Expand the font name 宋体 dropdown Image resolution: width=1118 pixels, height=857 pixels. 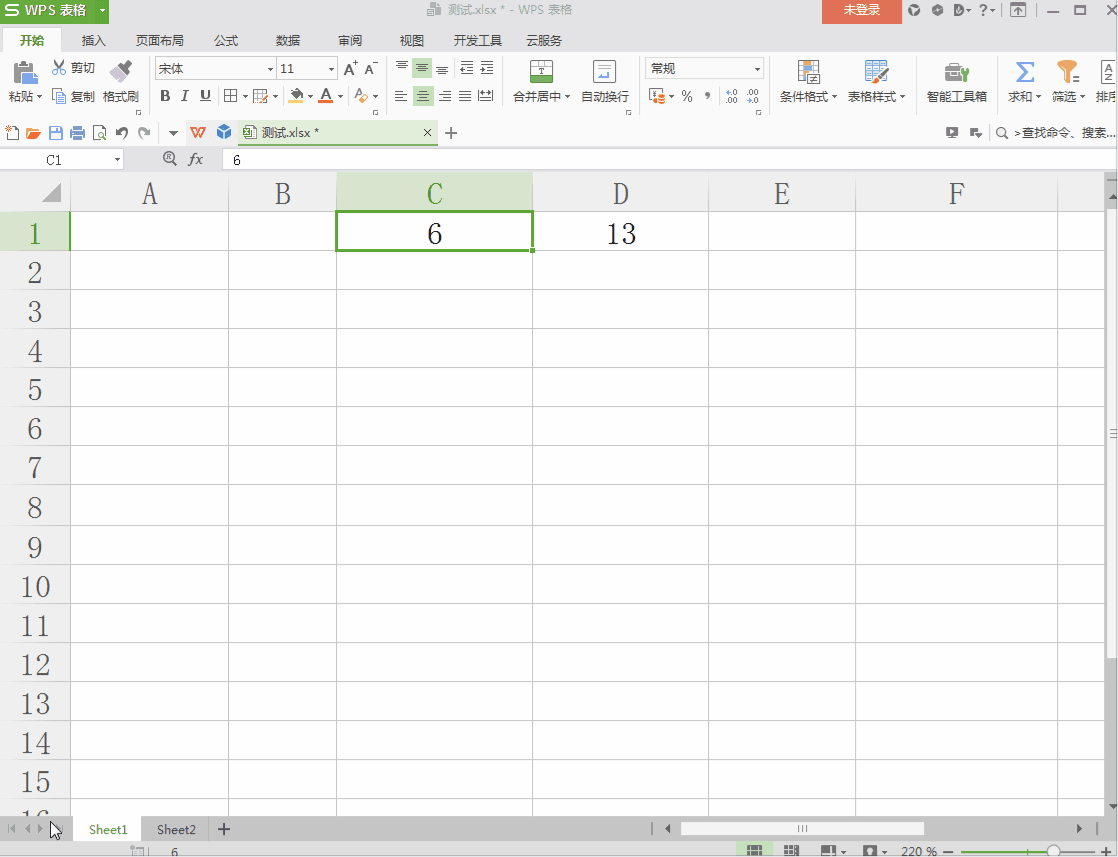coord(270,69)
